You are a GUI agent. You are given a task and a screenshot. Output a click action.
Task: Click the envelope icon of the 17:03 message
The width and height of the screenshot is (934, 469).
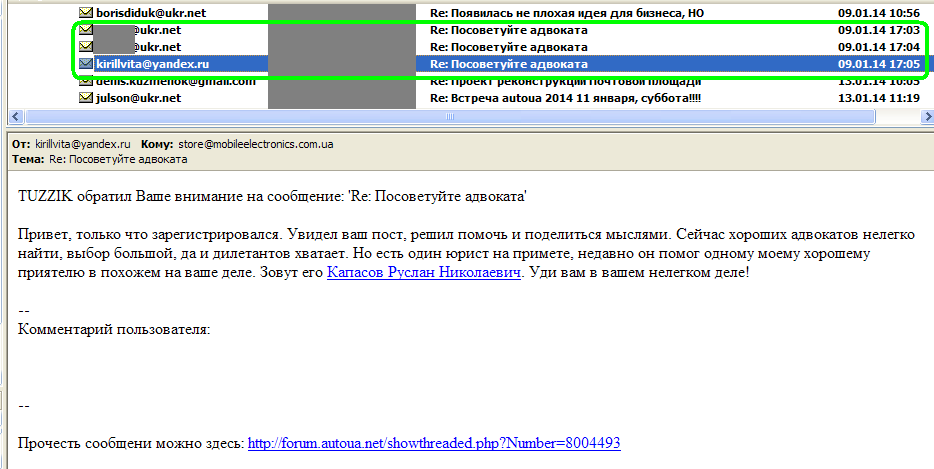[85, 30]
